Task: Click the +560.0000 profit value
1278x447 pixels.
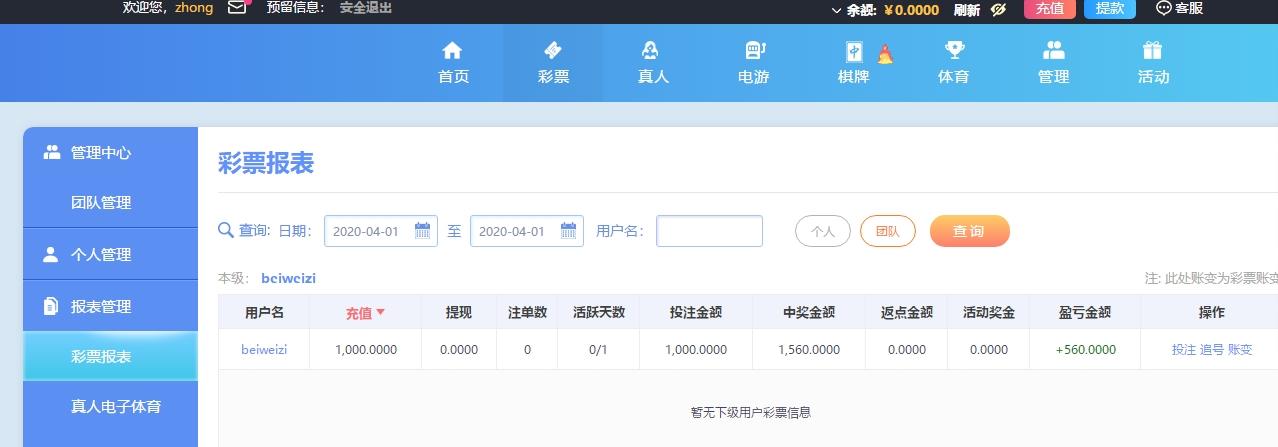Action: [1085, 349]
